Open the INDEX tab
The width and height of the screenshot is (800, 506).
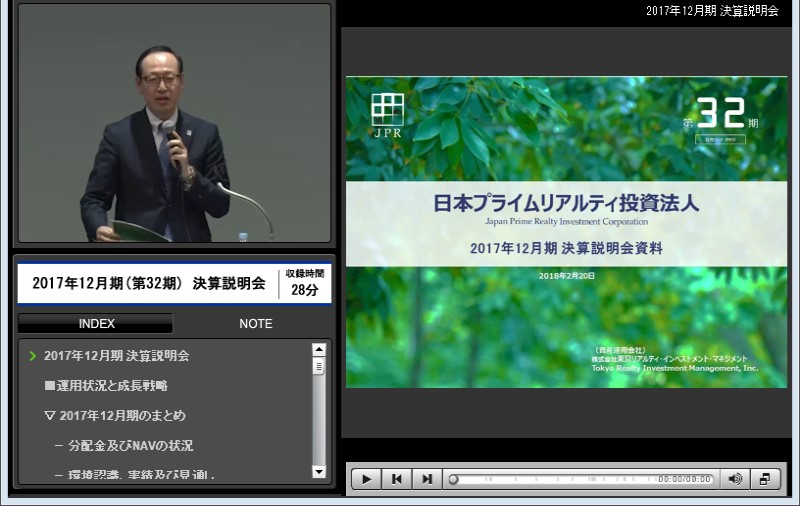(96, 323)
